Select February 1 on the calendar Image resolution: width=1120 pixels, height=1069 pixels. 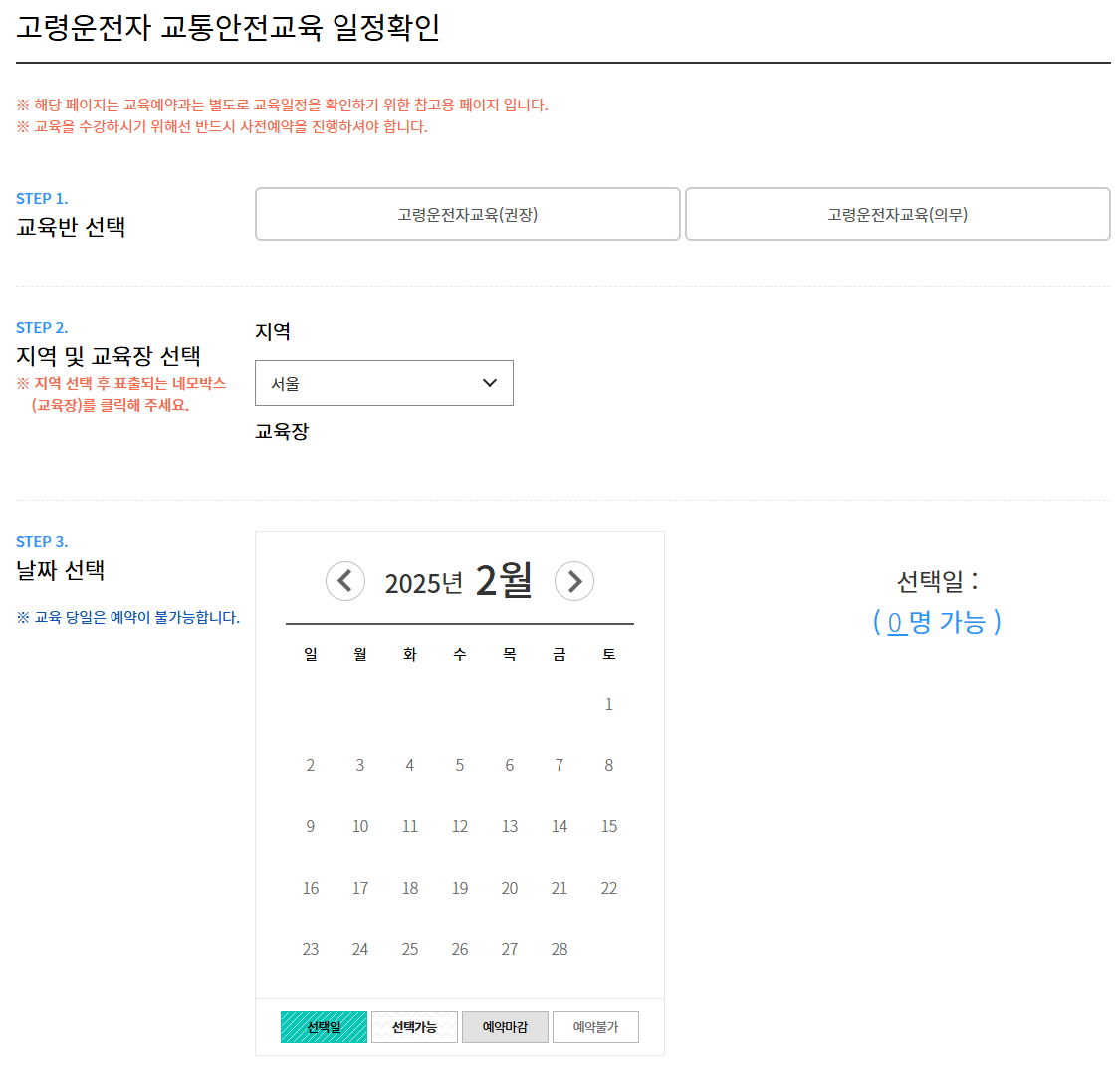[608, 704]
